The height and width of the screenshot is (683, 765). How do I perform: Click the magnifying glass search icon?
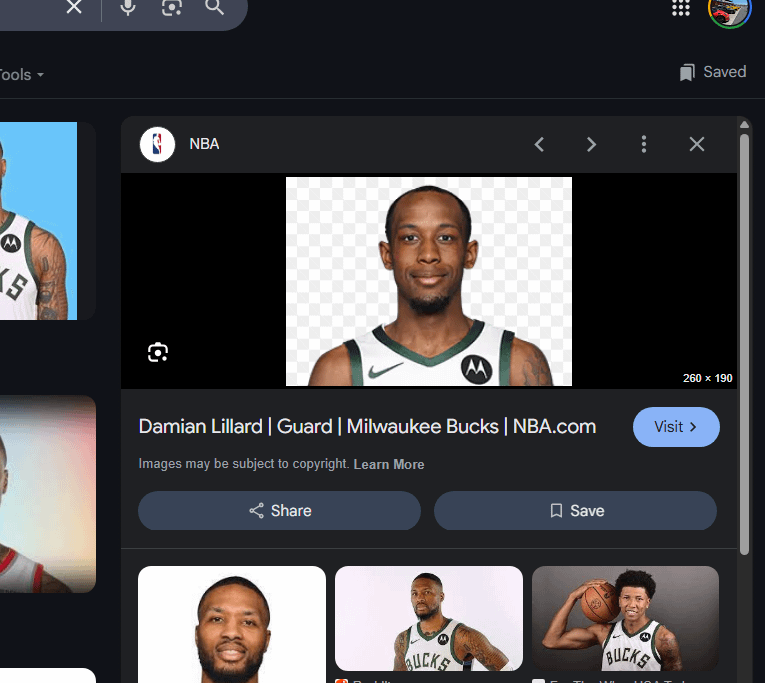[214, 7]
